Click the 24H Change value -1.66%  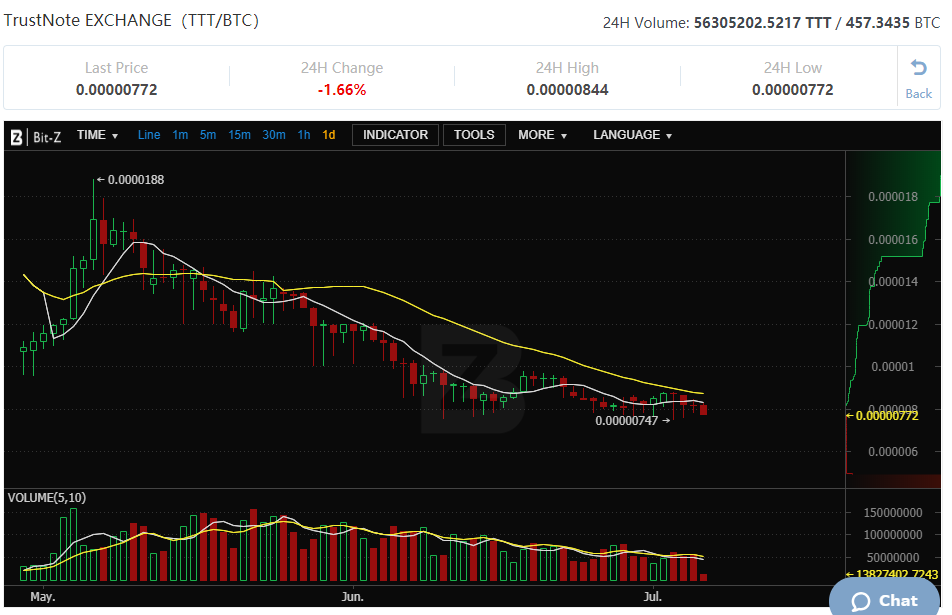(342, 90)
